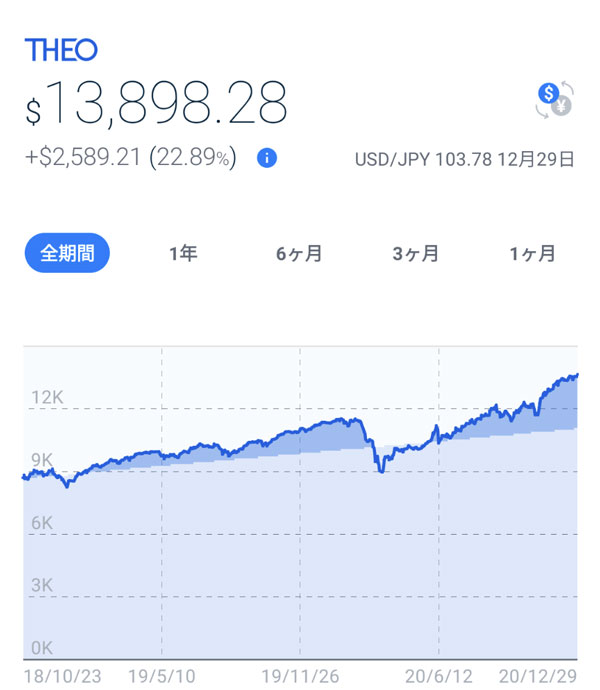Click the 9K axis label
This screenshot has height=690, width=600.
[41, 460]
